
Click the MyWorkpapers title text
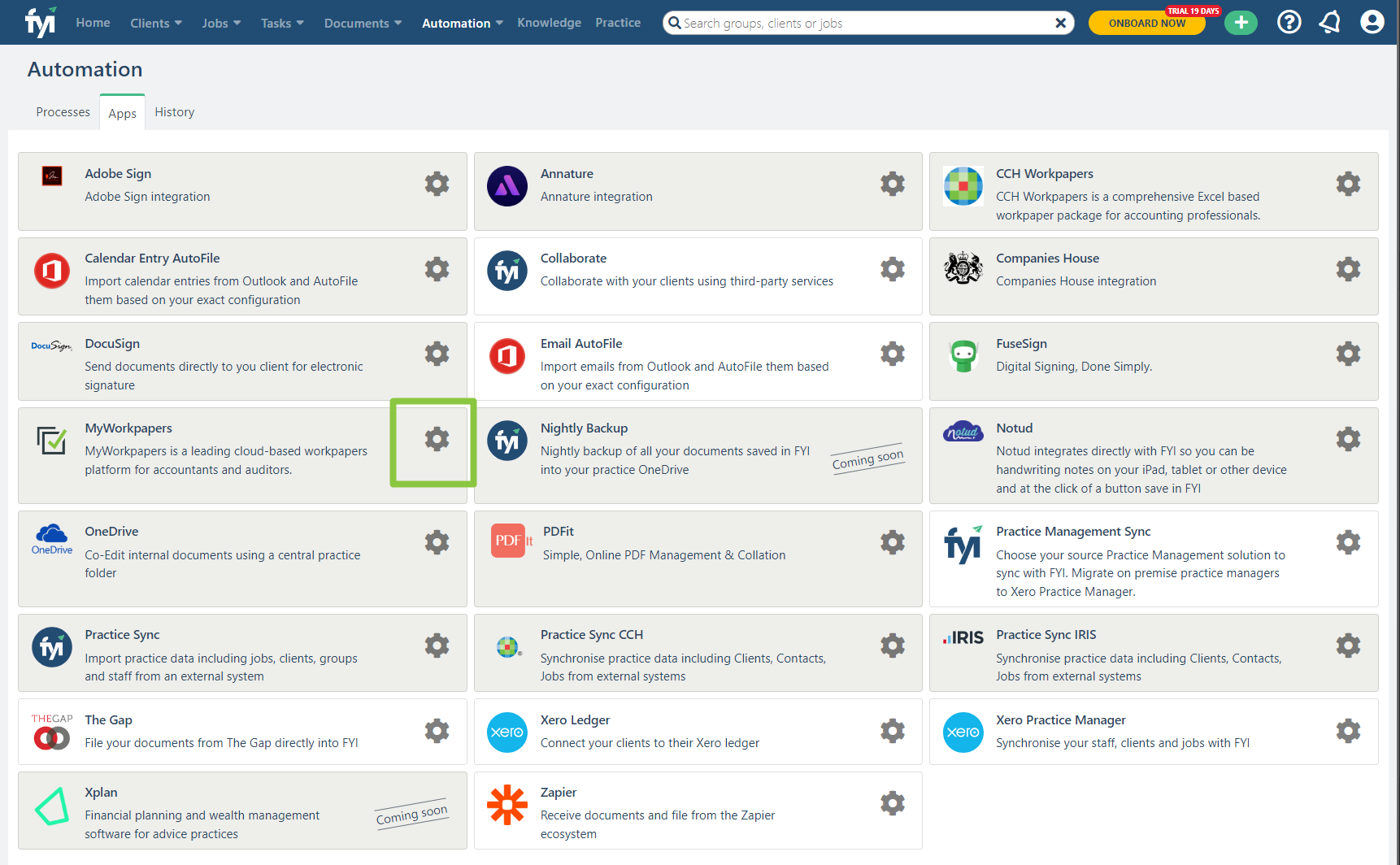[128, 428]
